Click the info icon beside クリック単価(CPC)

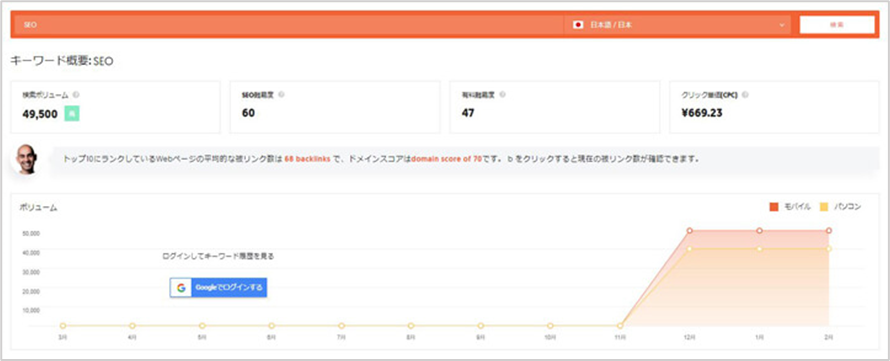coord(745,95)
